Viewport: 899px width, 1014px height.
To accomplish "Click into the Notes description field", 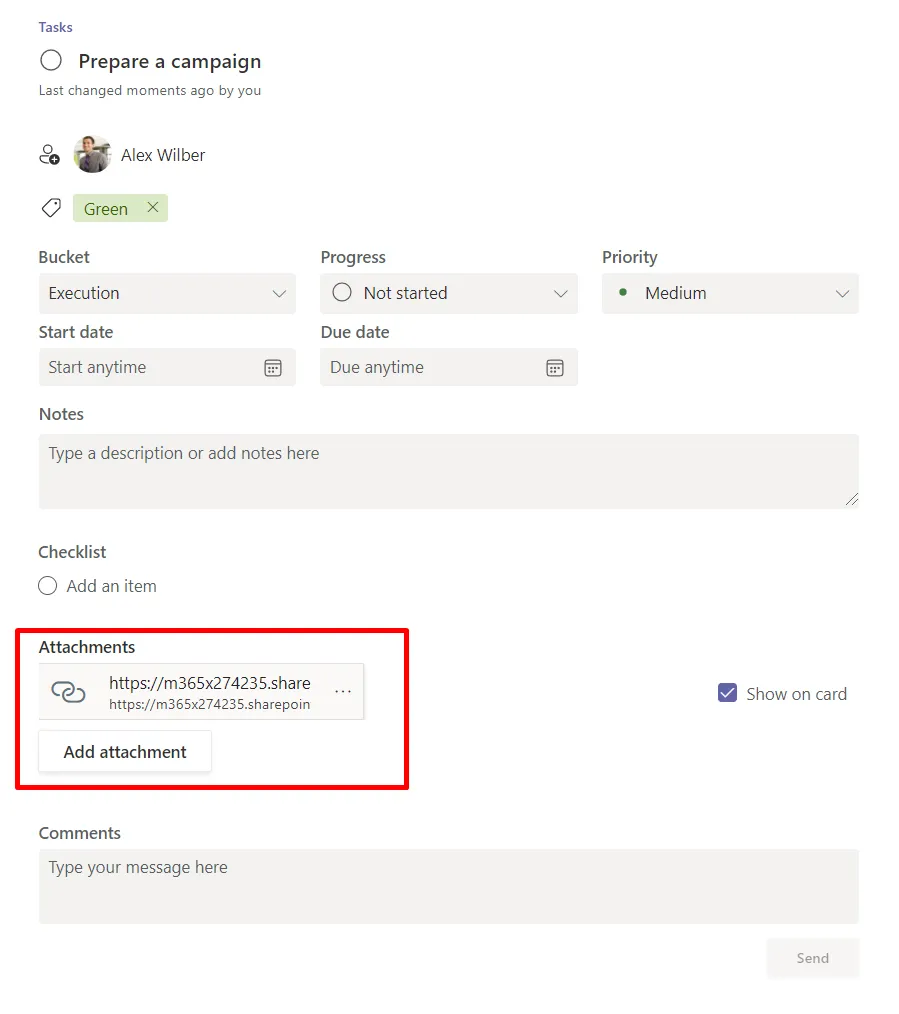I will pos(449,471).
